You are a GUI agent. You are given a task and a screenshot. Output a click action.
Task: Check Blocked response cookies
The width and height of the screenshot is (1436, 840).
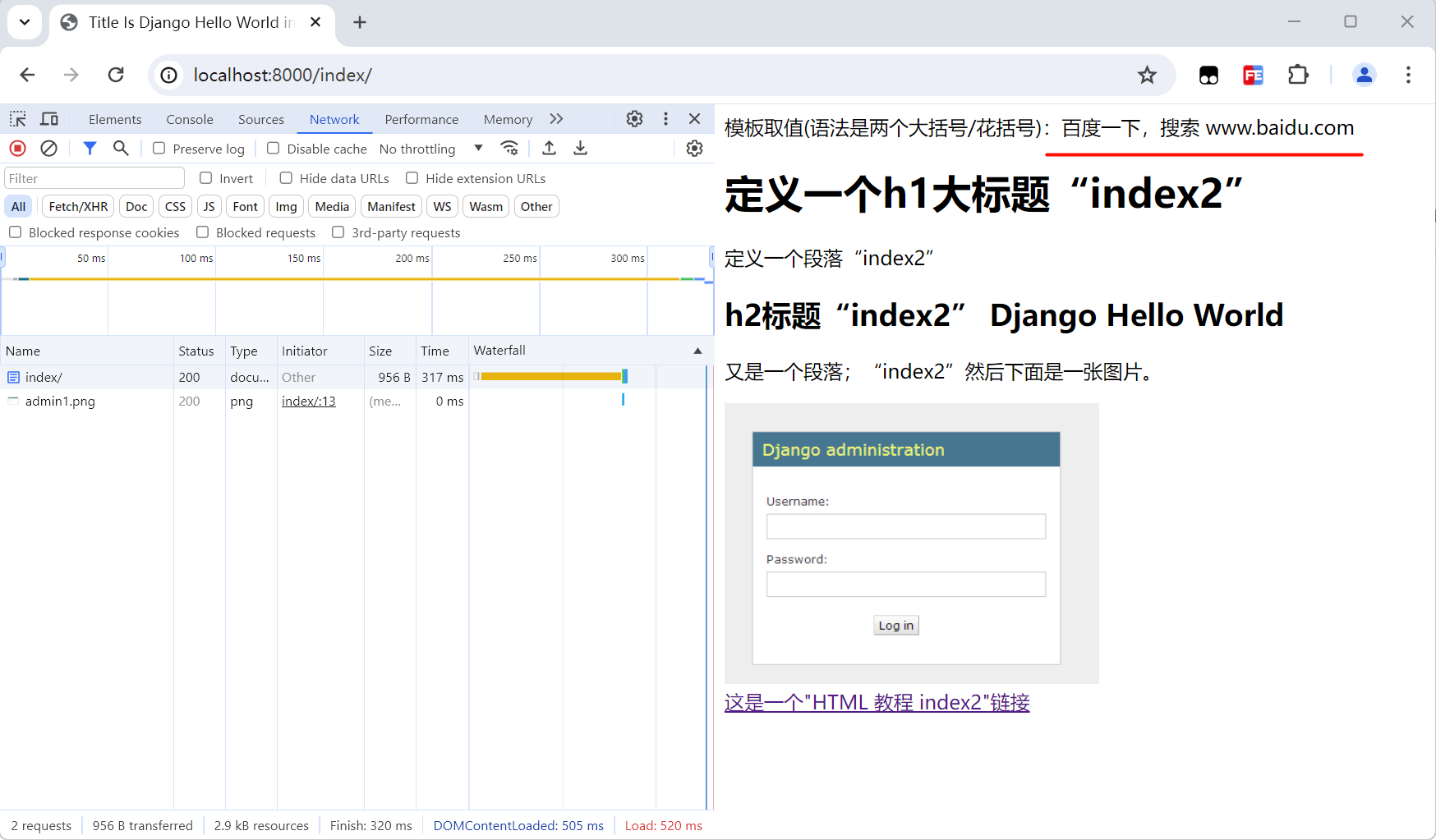pyautogui.click(x=15, y=232)
